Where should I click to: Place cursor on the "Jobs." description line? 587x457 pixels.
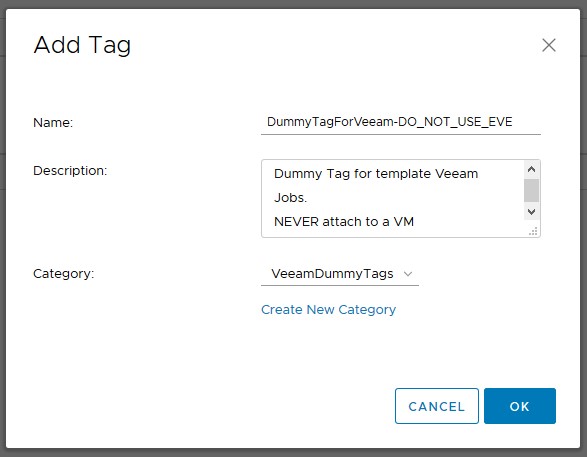(x=290, y=198)
